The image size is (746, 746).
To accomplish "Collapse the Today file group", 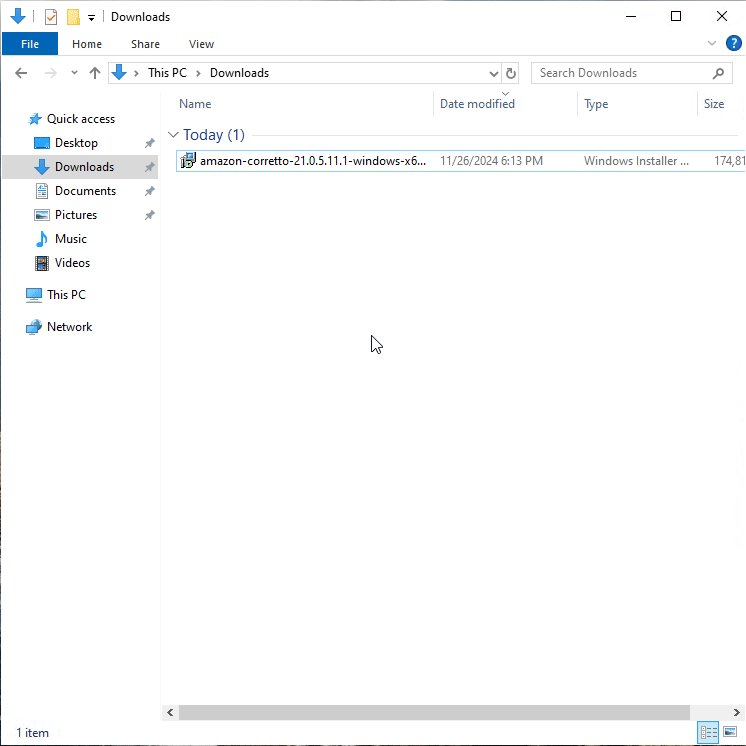I will pos(174,135).
